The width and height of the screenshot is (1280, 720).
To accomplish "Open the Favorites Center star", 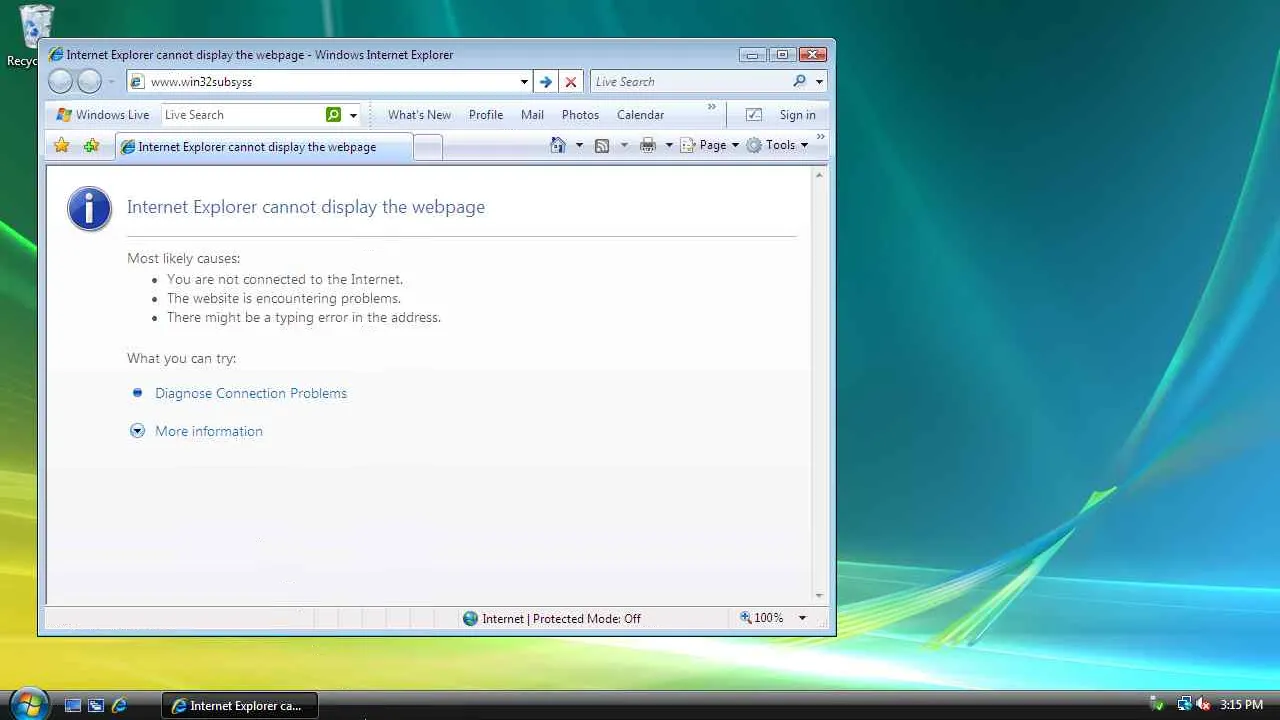I will (x=62, y=146).
